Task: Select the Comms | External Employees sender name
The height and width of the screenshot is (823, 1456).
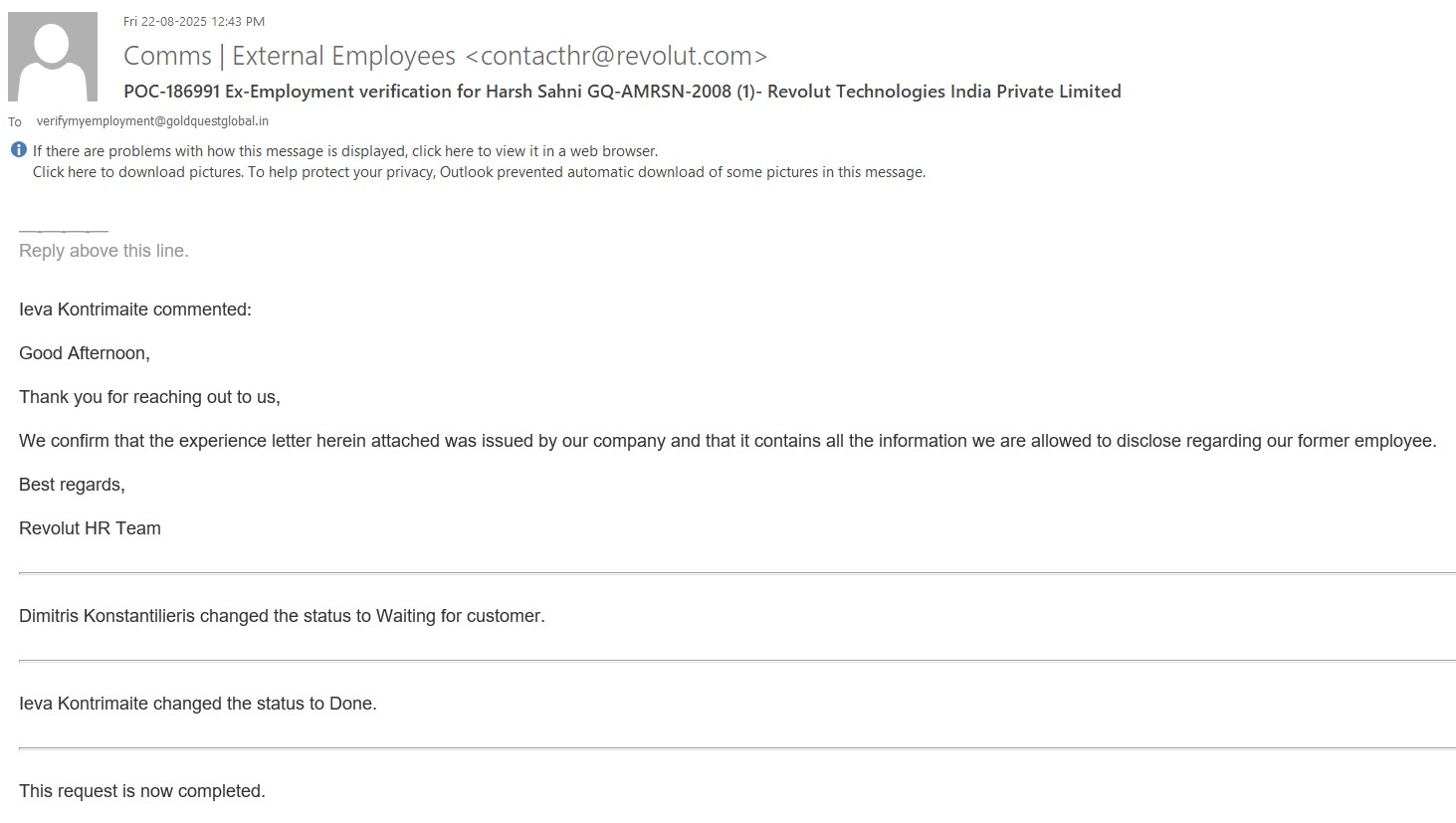Action: [x=289, y=56]
